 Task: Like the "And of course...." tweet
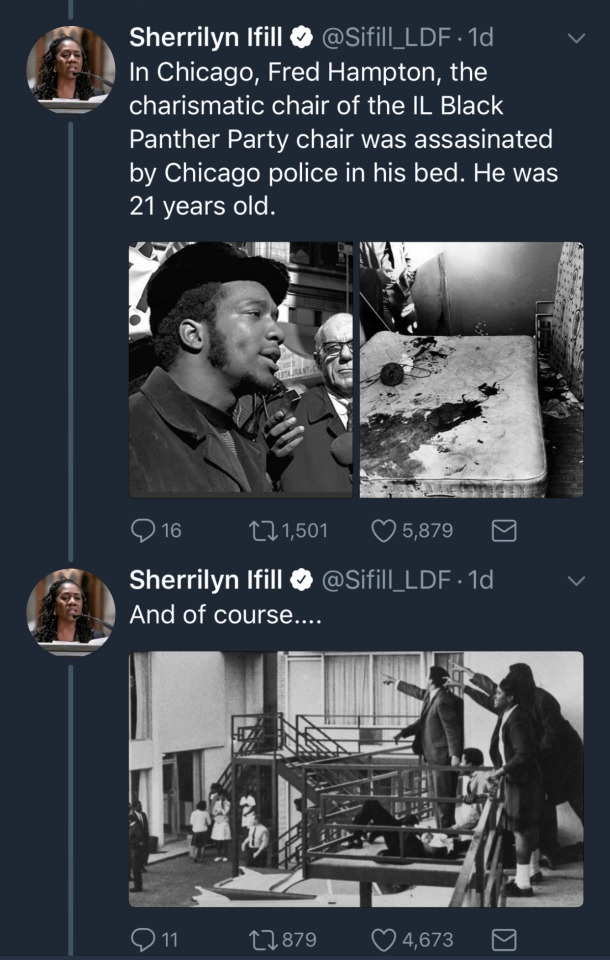384,939
